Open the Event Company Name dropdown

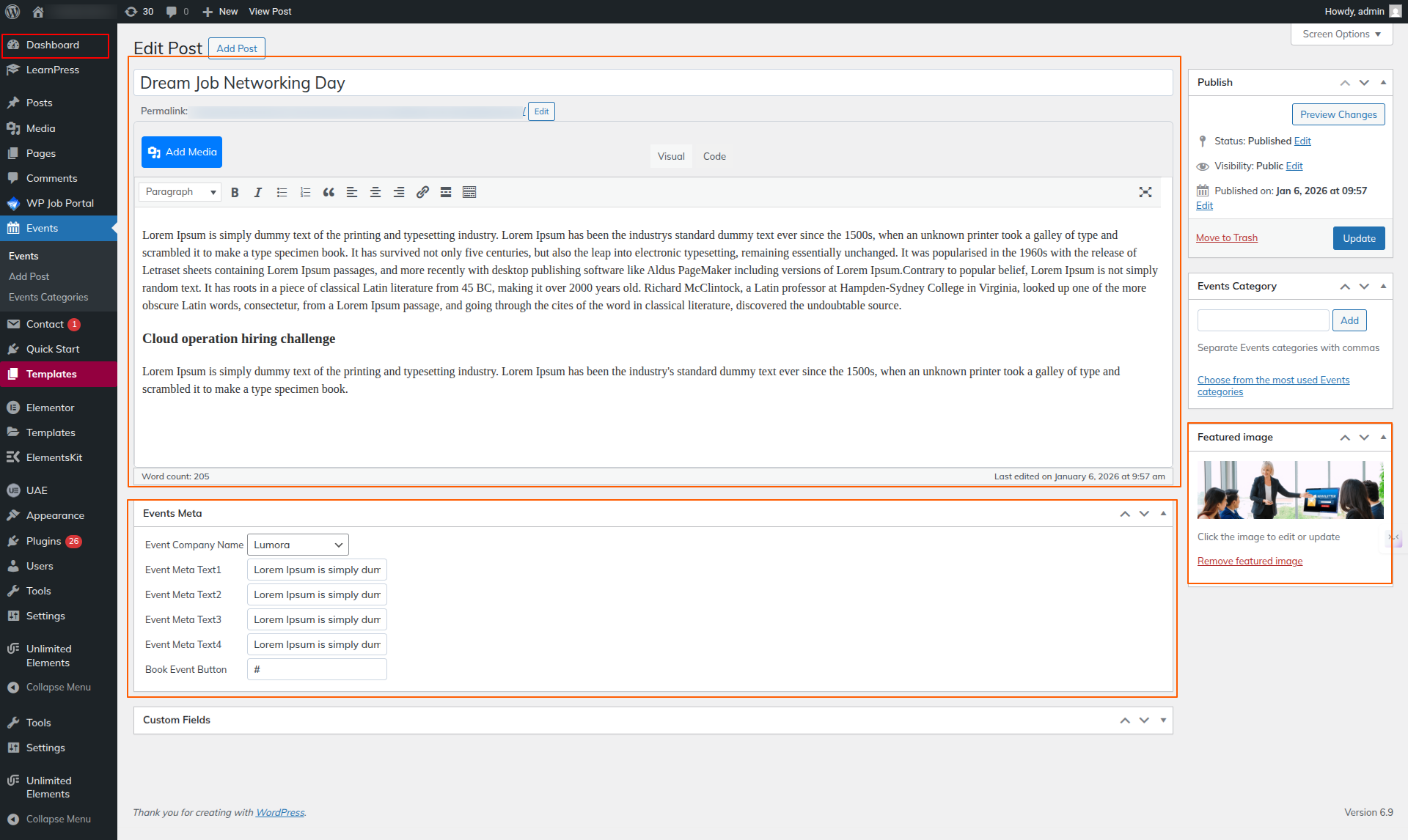point(298,545)
